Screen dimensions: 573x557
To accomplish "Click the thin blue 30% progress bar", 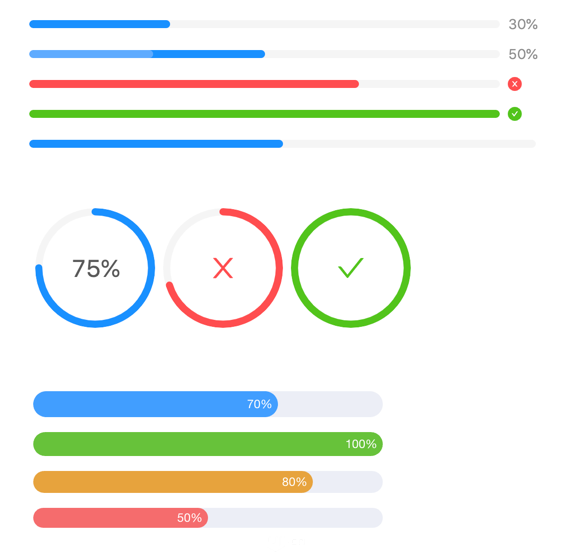I will pos(264,24).
